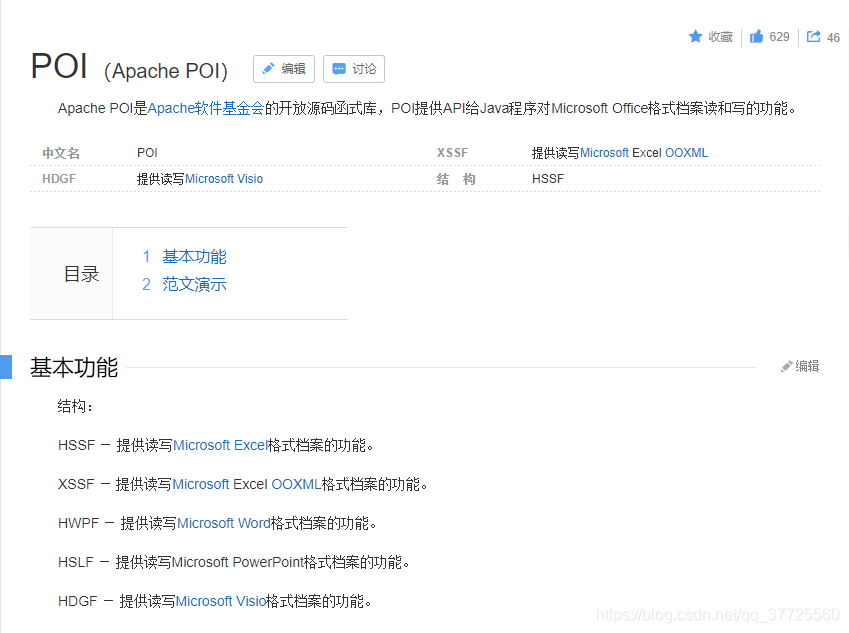The image size is (849, 633).
Task: Click the star favorite icon
Action: click(x=695, y=36)
